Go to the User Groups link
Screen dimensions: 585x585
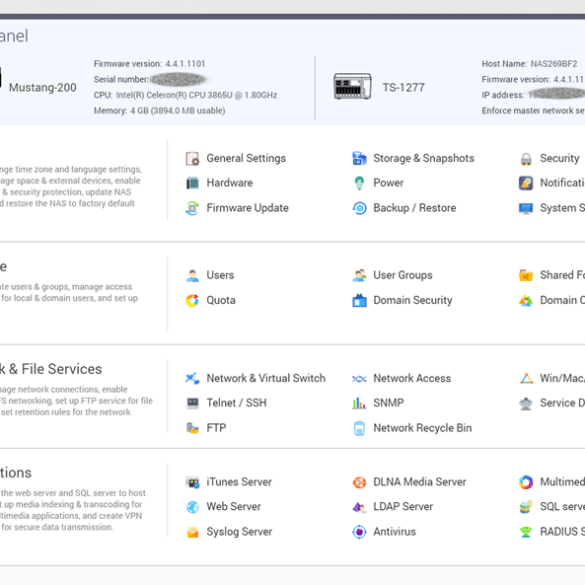[x=403, y=275]
